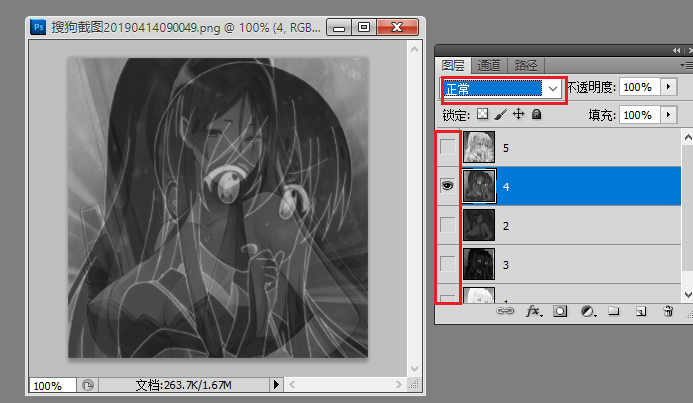Lock image pixels brush icon

pos(500,114)
